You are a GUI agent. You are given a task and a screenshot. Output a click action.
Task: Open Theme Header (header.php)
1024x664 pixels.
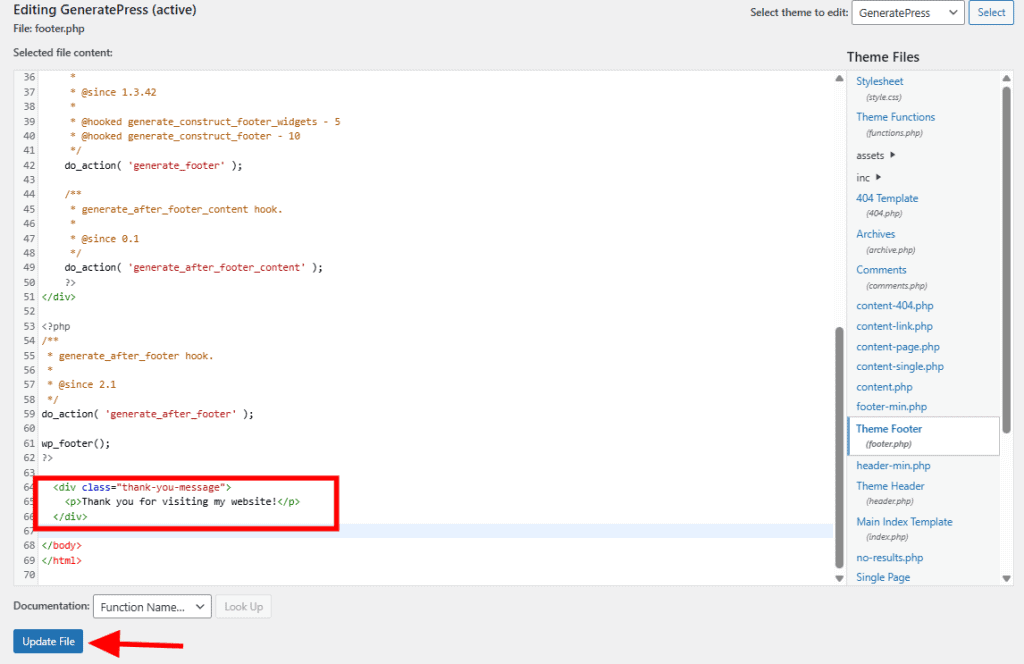coord(890,486)
